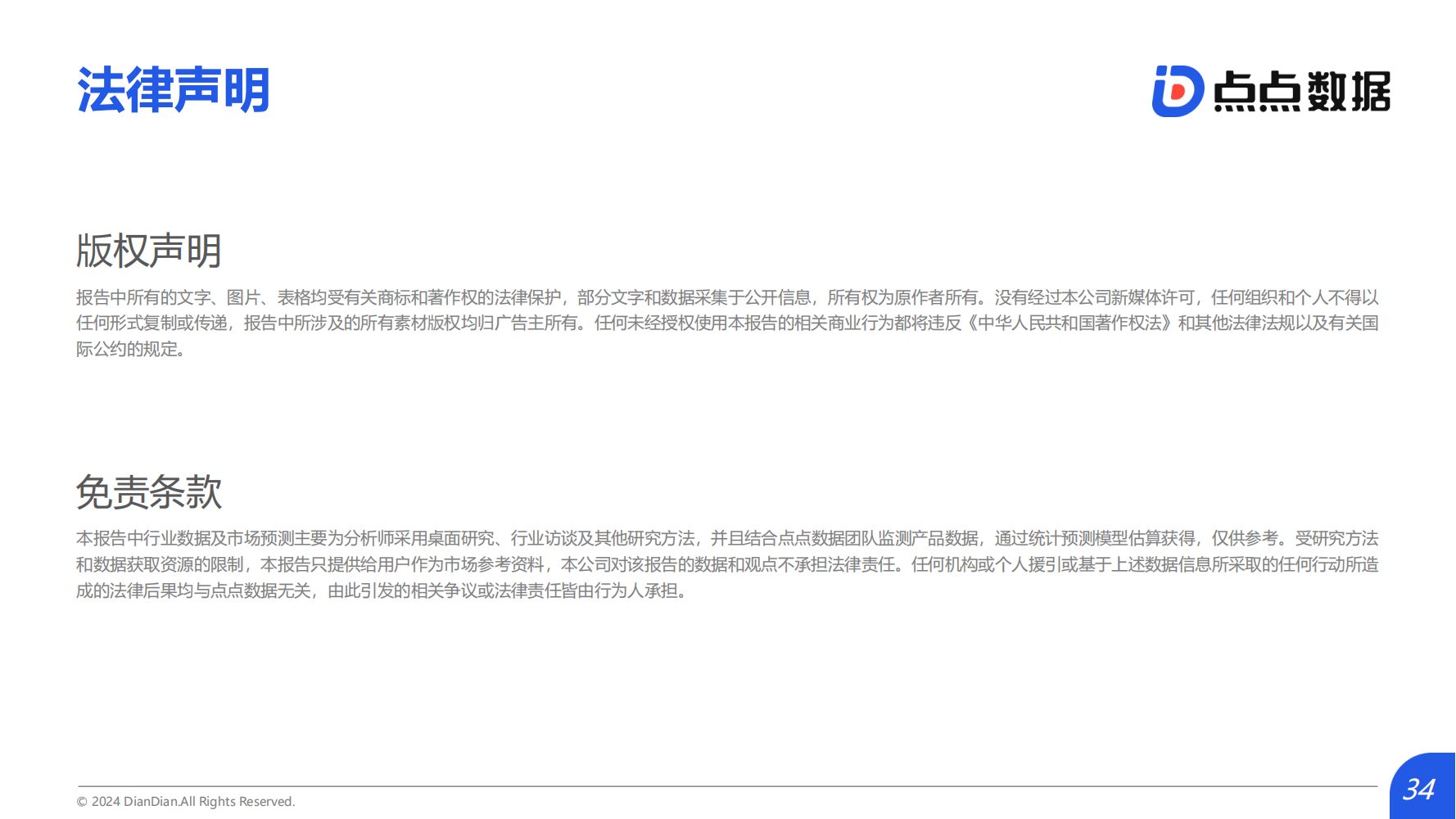Click the first line starting 报告中所有的文字

click(x=727, y=297)
